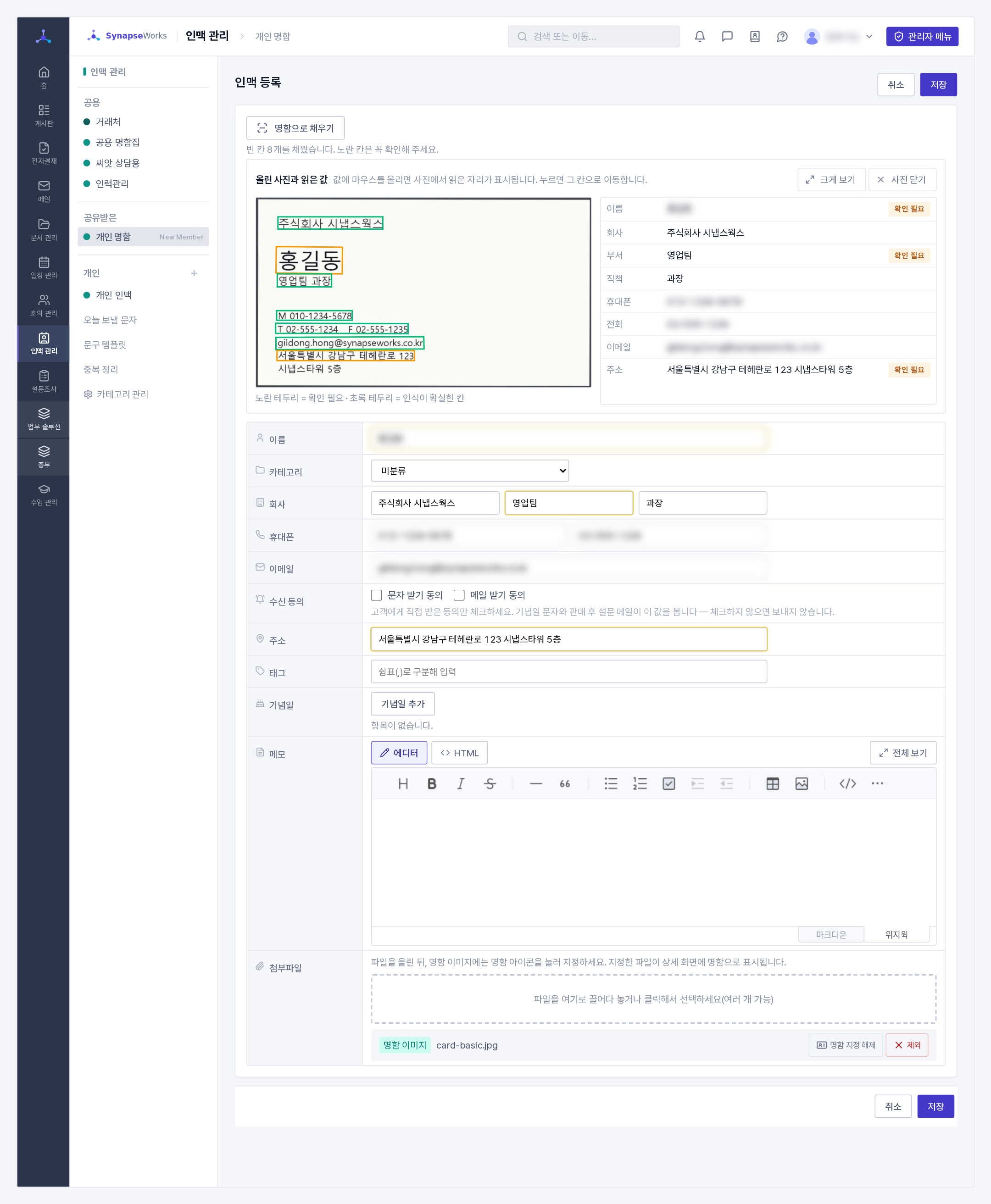Switch memo to HTML tab

pyautogui.click(x=459, y=753)
